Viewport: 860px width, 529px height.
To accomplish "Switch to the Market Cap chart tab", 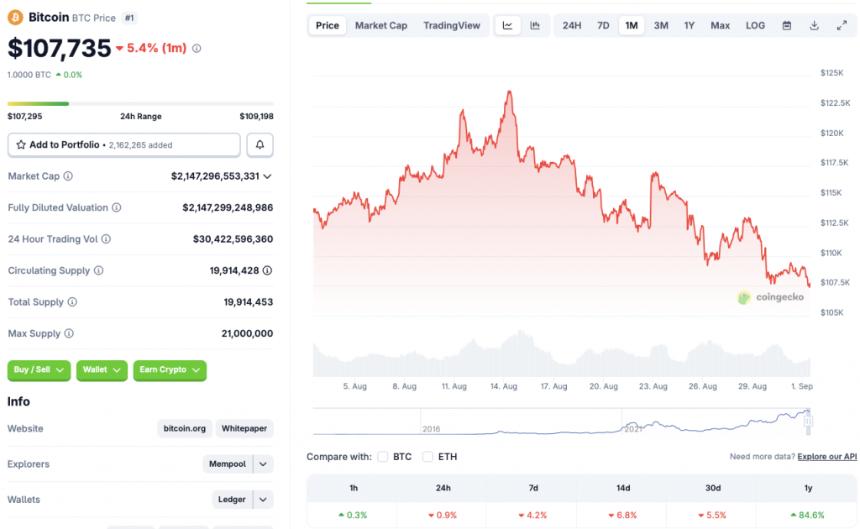I will tap(381, 25).
